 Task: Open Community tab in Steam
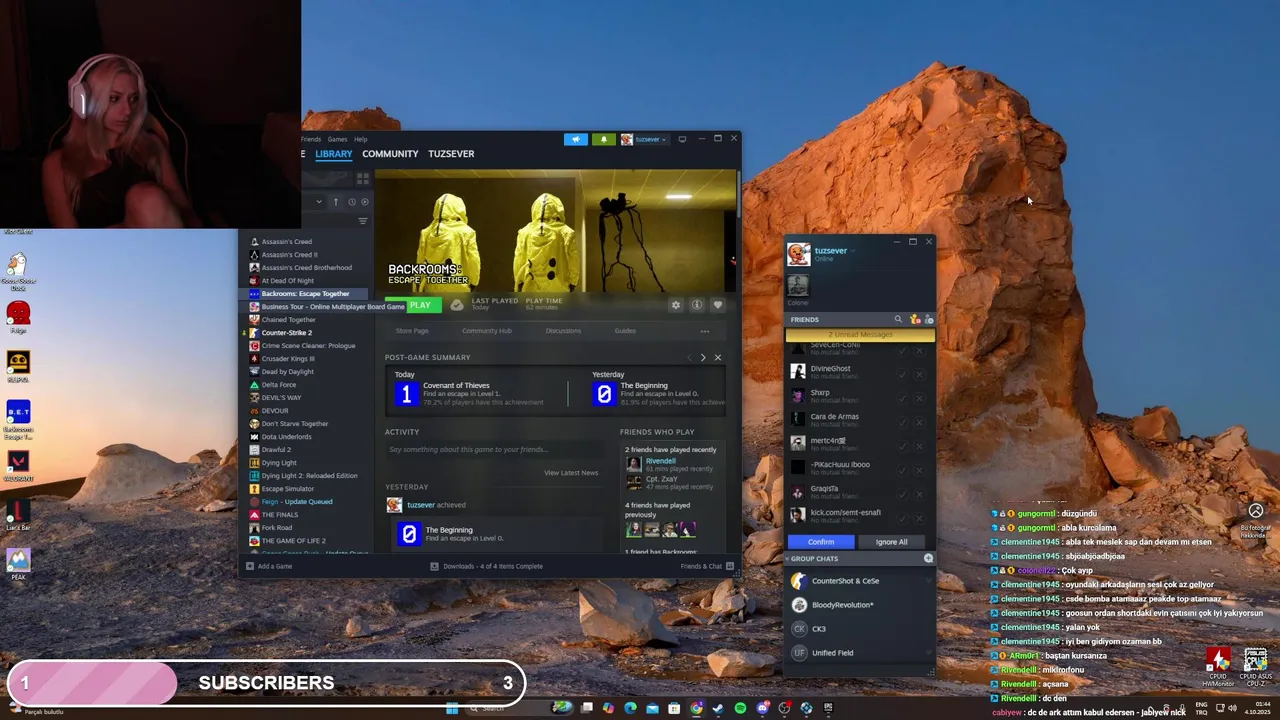pos(390,154)
